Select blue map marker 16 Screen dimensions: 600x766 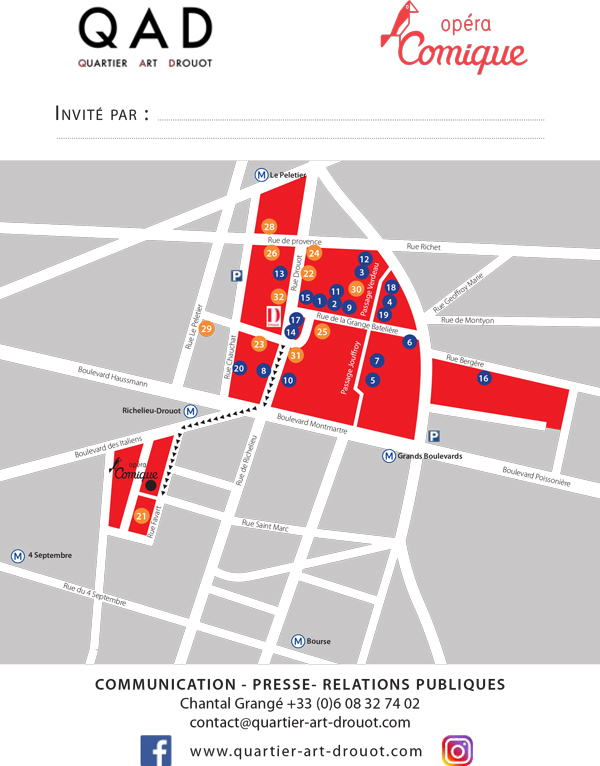point(484,378)
